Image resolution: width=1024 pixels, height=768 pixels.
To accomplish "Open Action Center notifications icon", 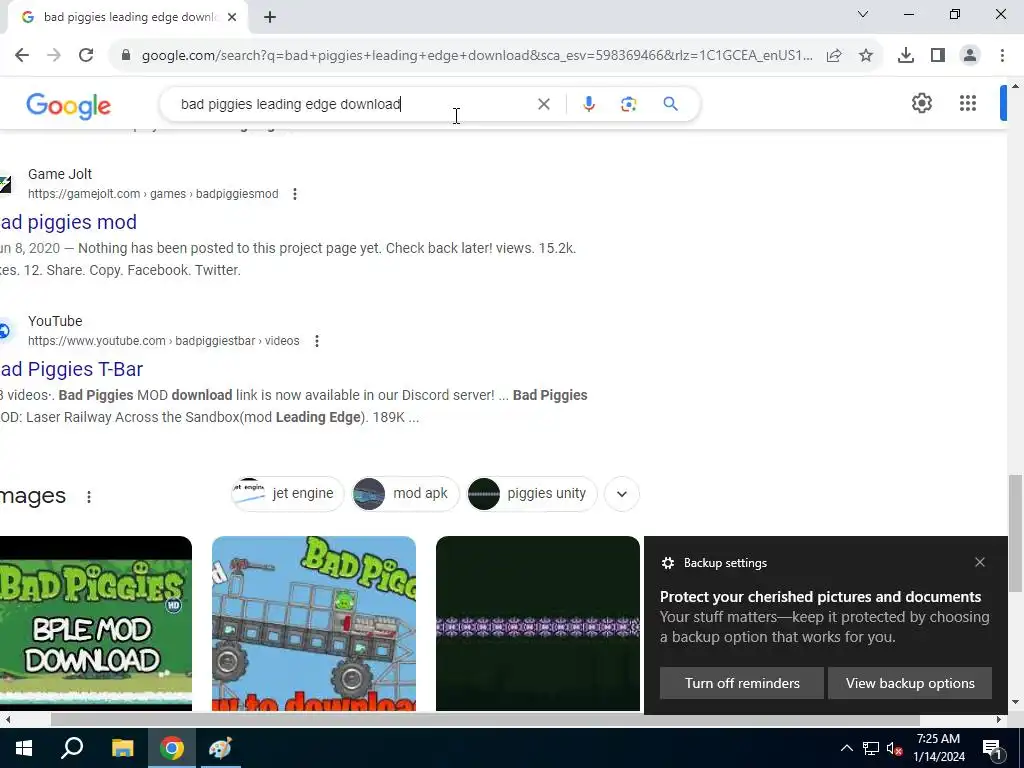I will [992, 749].
